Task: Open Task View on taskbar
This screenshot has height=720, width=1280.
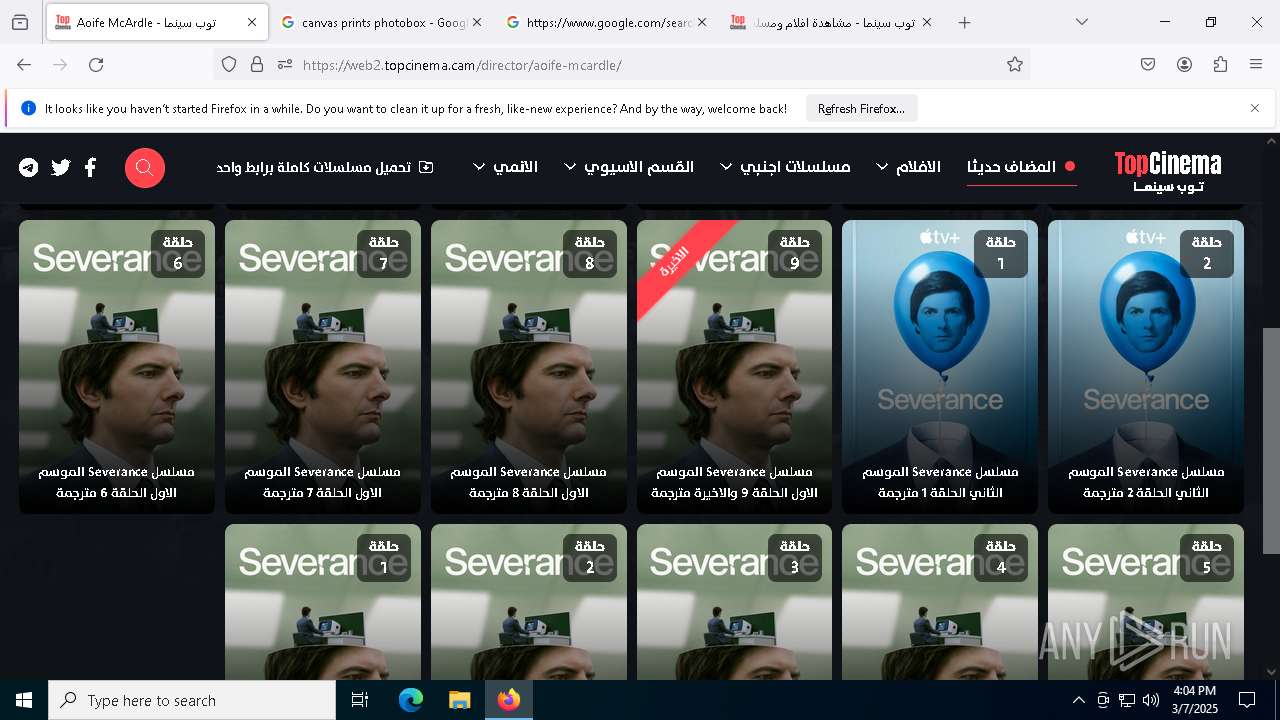Action: 360,700
